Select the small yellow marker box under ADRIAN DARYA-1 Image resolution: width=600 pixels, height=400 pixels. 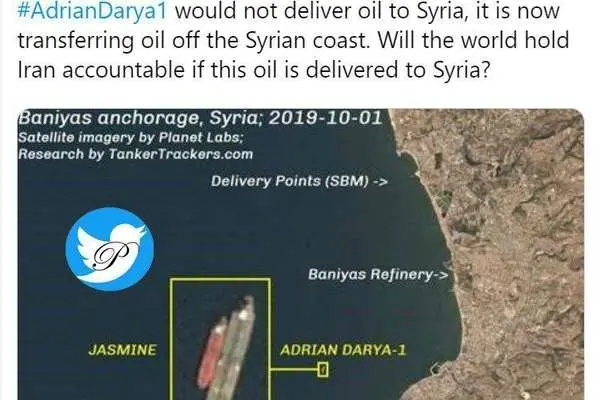pyautogui.click(x=323, y=370)
